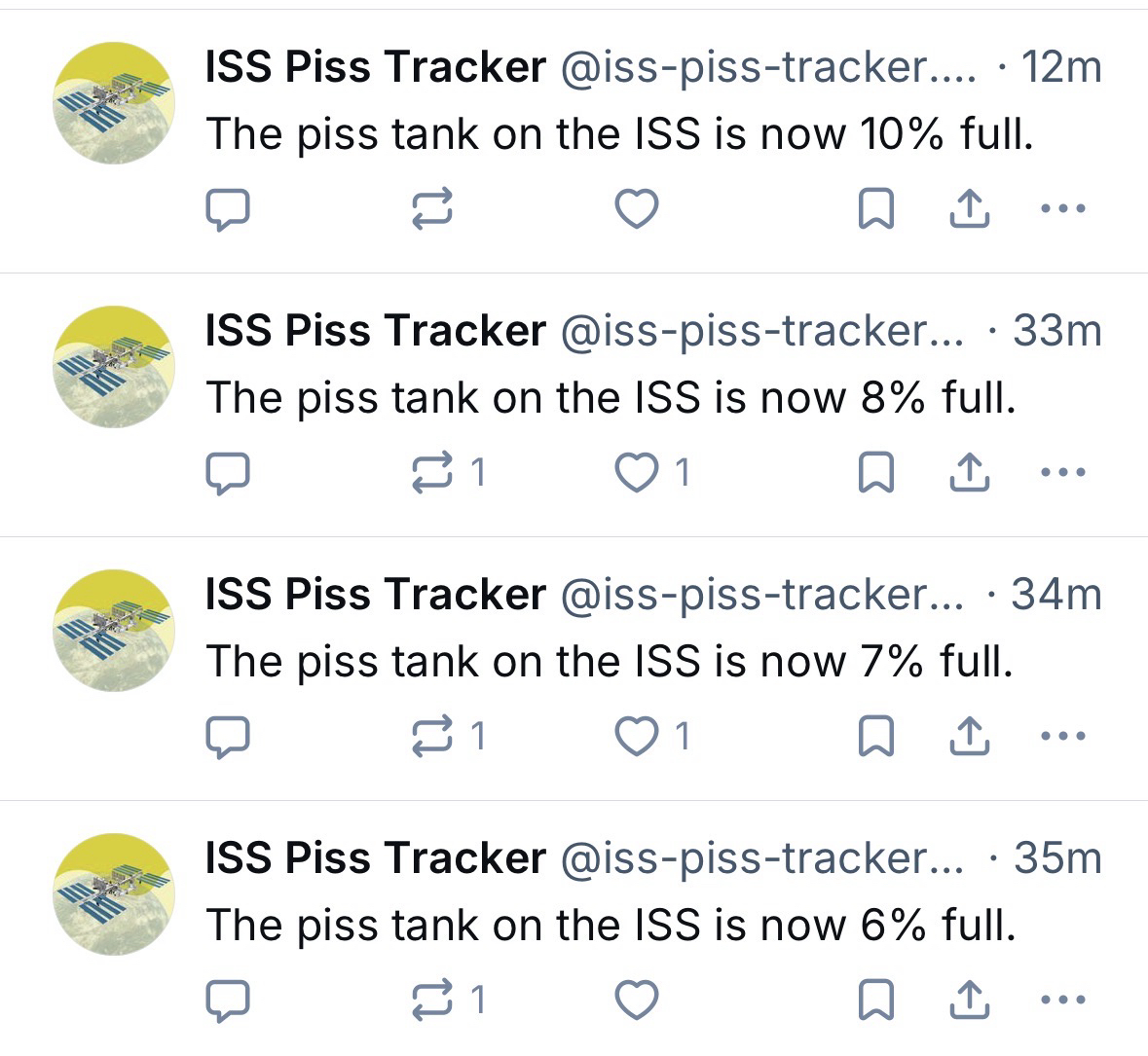Repost the 6% full post

coord(433,1001)
